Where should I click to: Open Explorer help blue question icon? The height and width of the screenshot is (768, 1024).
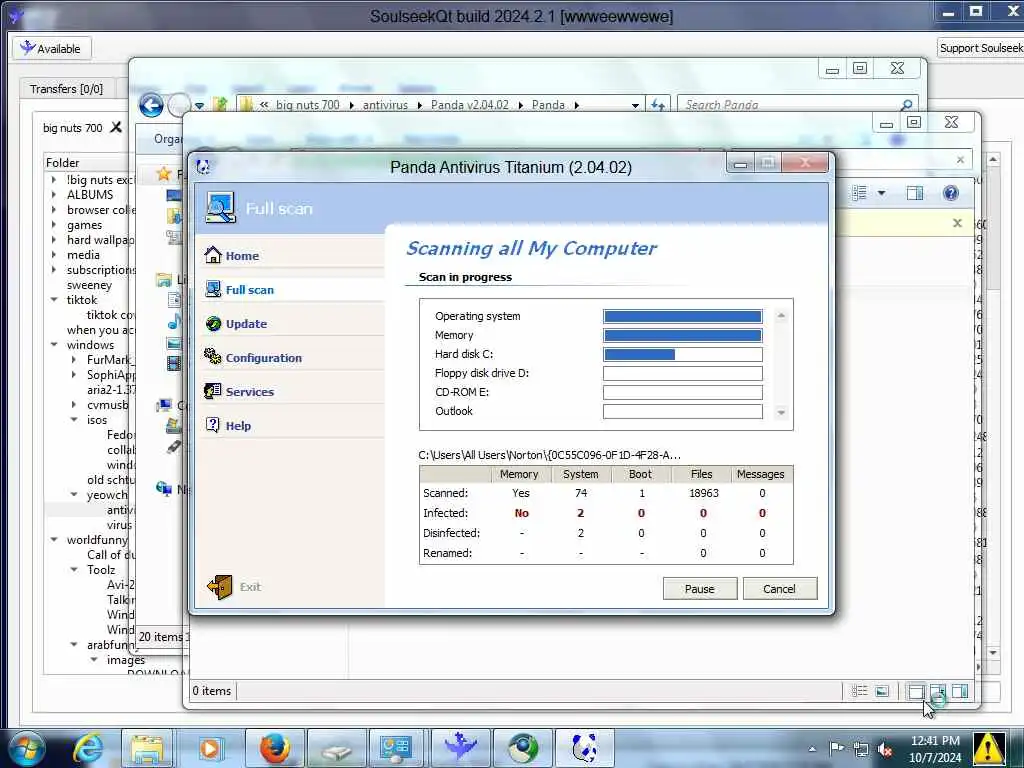[951, 193]
